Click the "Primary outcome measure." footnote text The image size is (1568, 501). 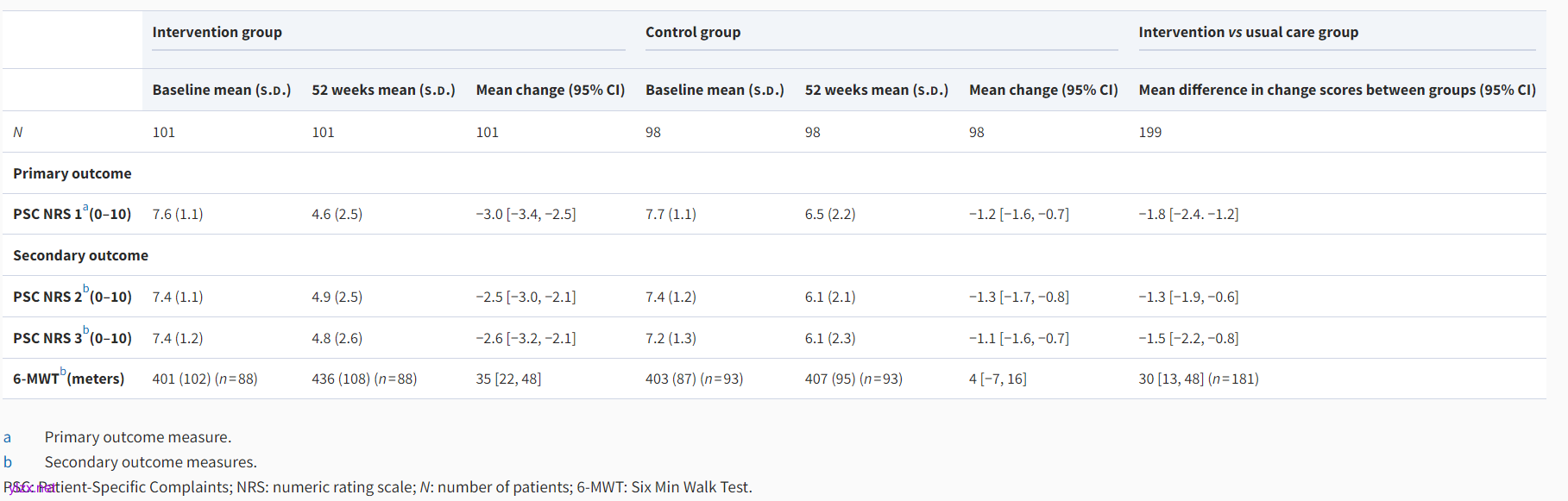[x=138, y=437]
